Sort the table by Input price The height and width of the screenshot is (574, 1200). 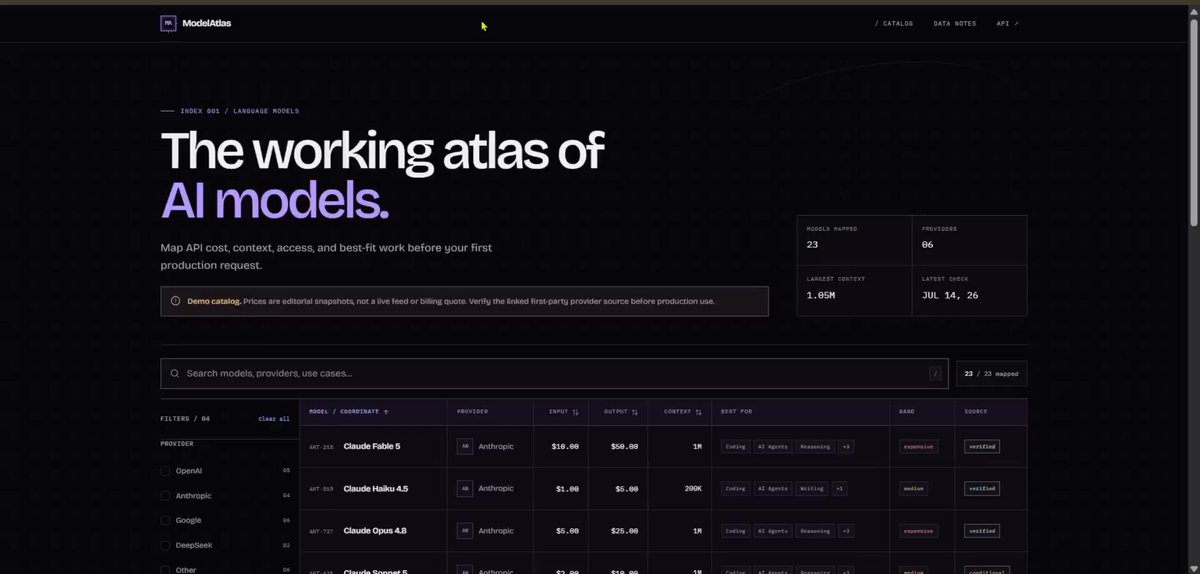tap(563, 411)
